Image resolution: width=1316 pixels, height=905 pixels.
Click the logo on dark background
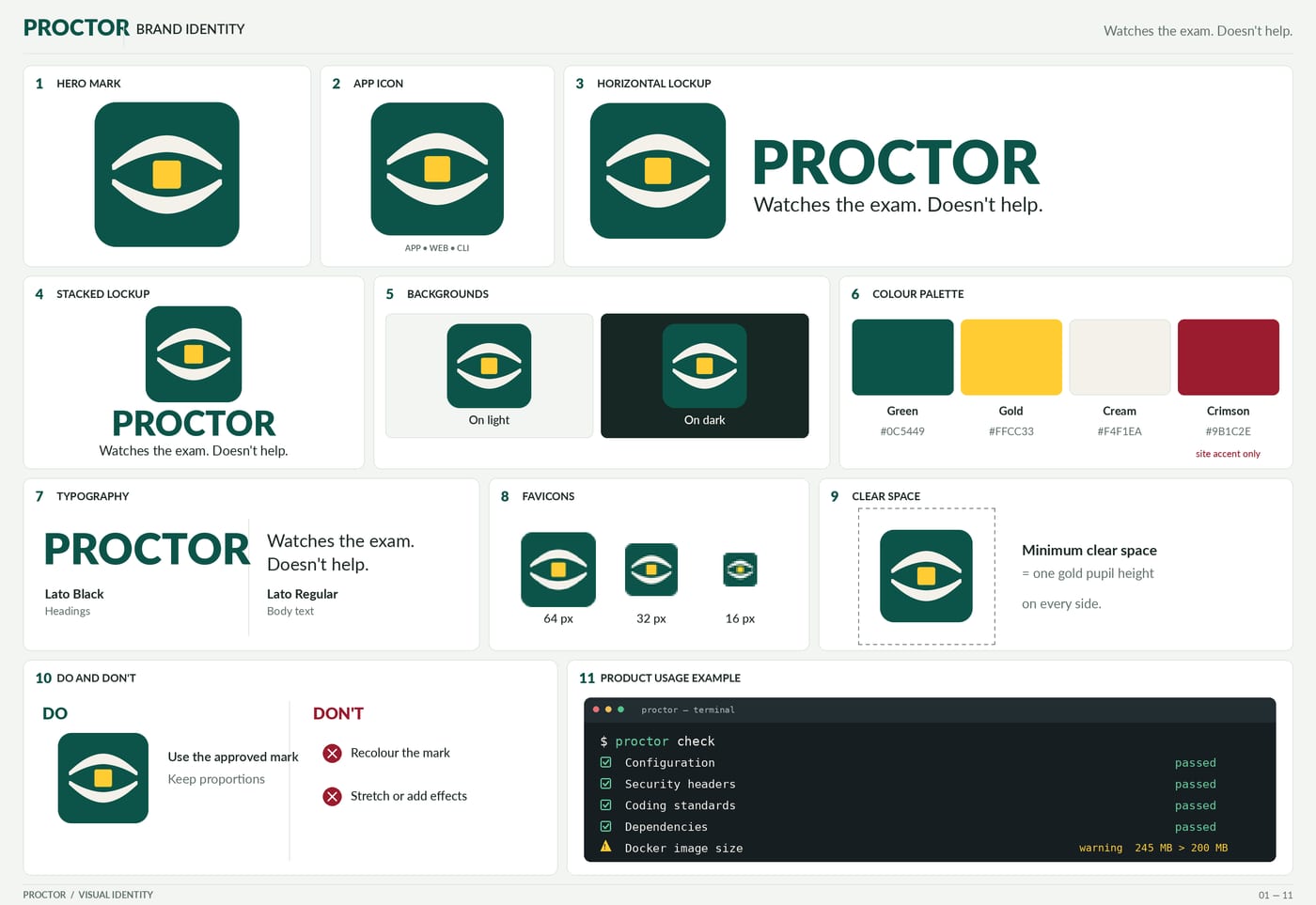(x=705, y=366)
